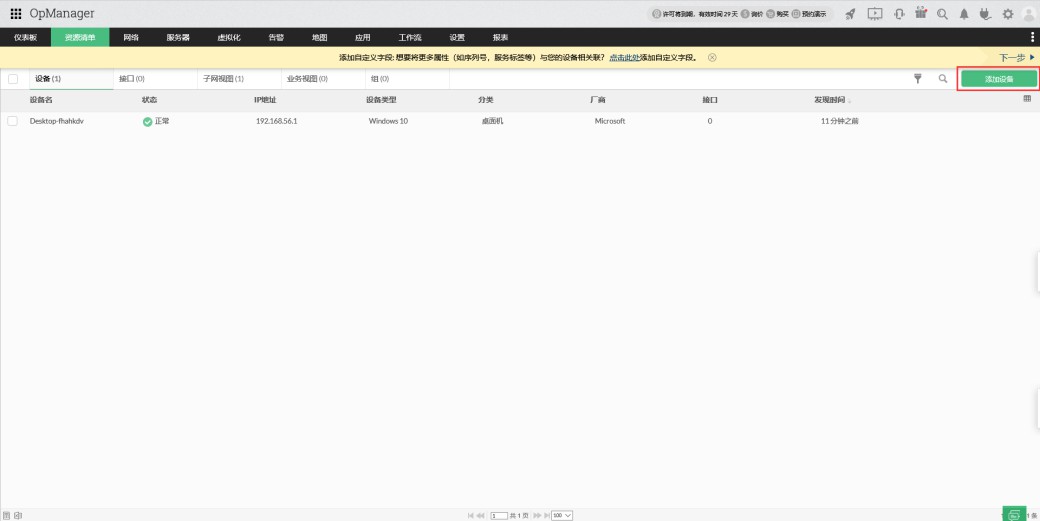Screen dimensions: 1040x521
Task: Click the 桌面机 category cell
Action: tap(492, 121)
